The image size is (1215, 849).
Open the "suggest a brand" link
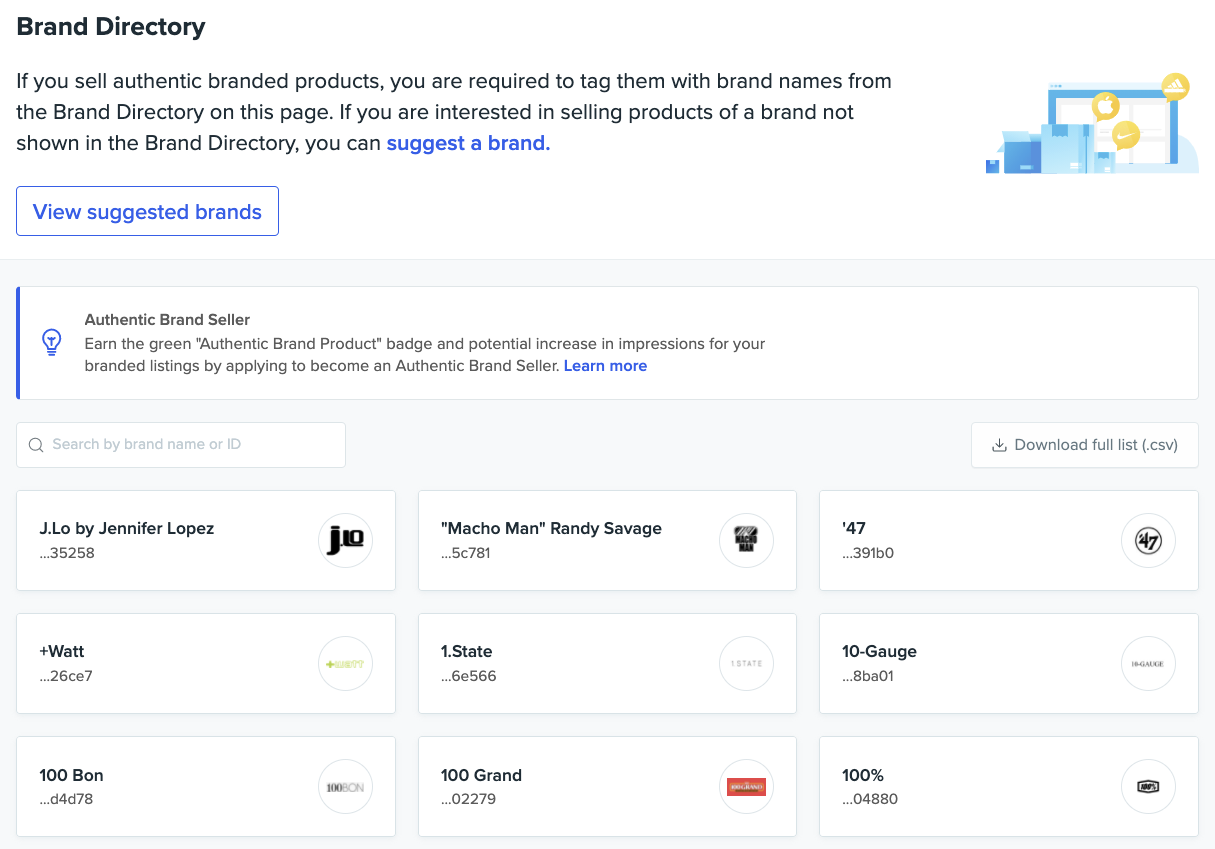(x=468, y=143)
